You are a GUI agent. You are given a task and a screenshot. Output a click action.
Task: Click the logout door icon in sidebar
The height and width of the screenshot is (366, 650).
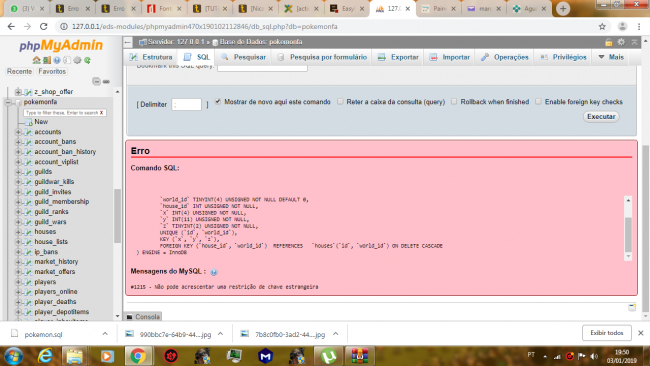(x=47, y=60)
